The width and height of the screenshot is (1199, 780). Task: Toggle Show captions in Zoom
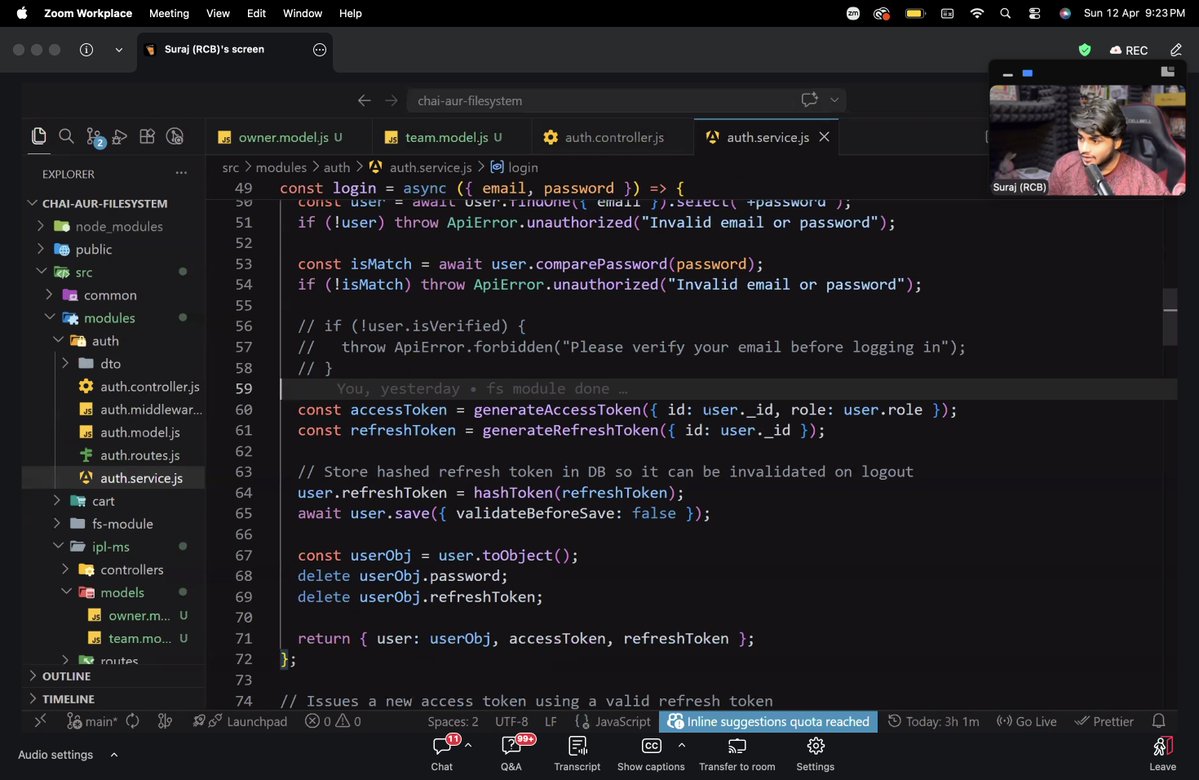pos(651,753)
